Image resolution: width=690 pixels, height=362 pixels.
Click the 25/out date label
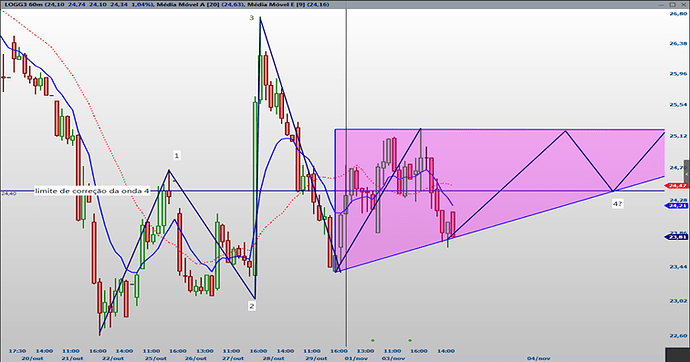156,358
